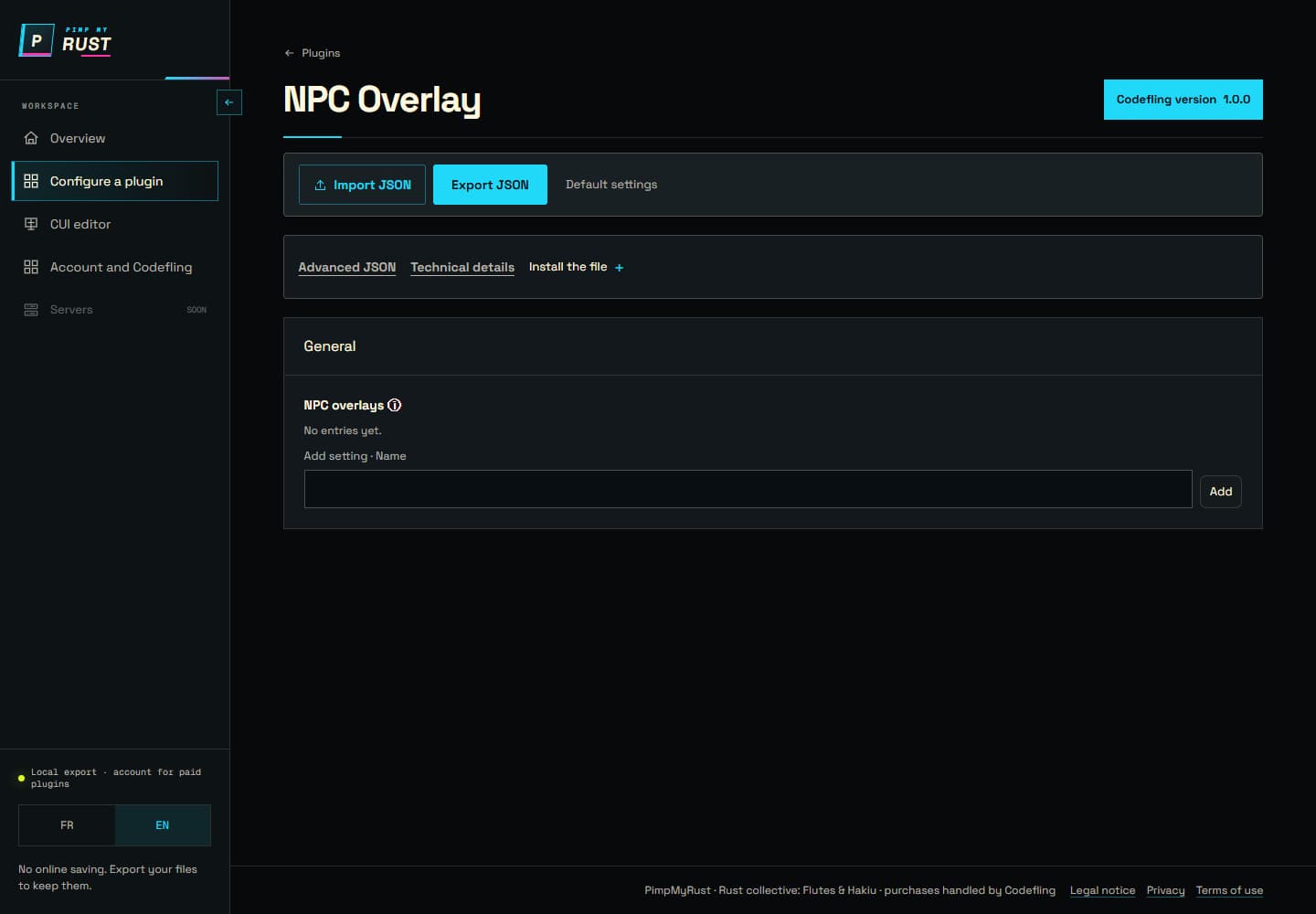Switch language to EN

tap(163, 825)
